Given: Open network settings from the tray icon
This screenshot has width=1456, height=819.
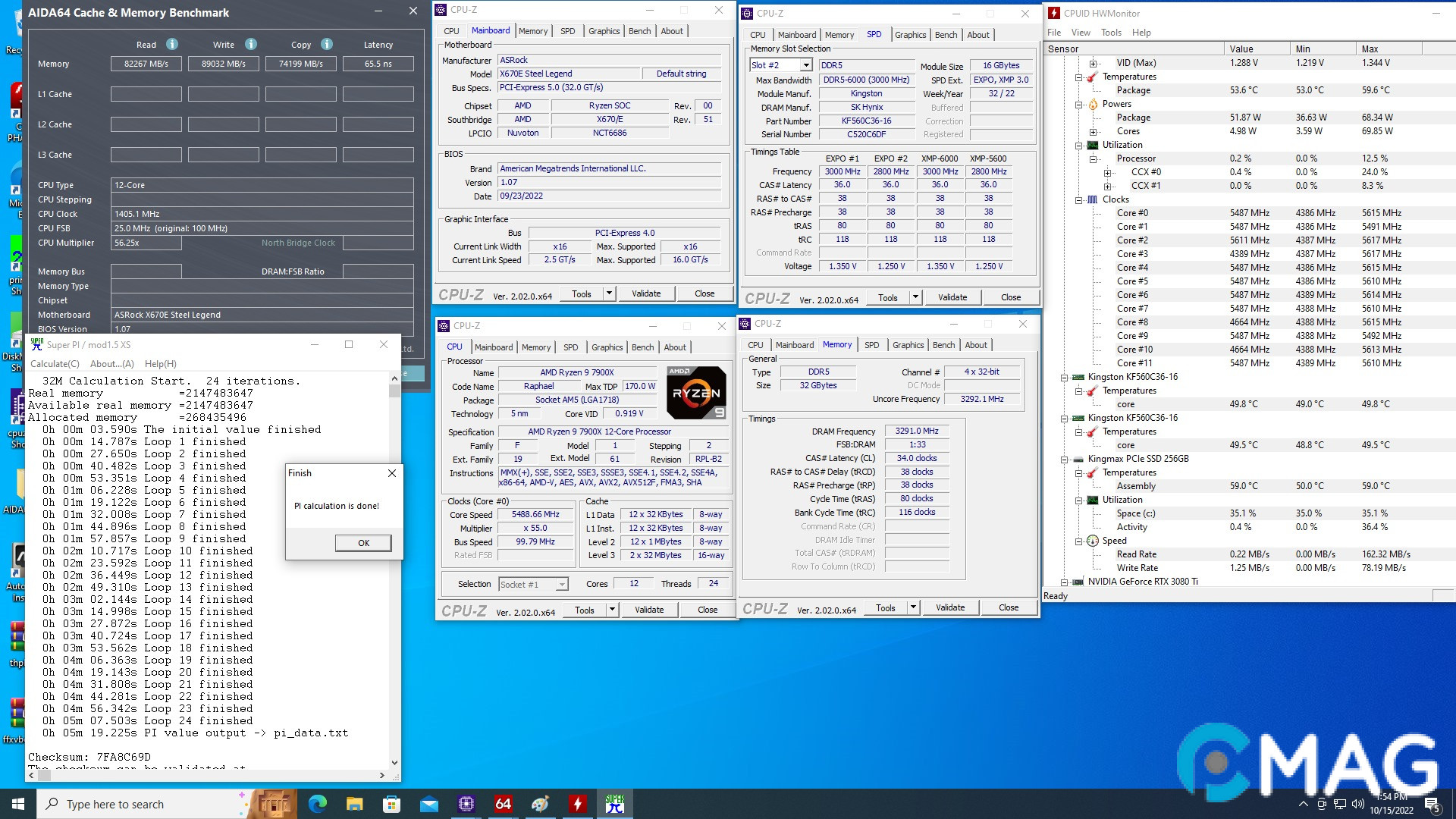Looking at the screenshot, I should click(1340, 804).
